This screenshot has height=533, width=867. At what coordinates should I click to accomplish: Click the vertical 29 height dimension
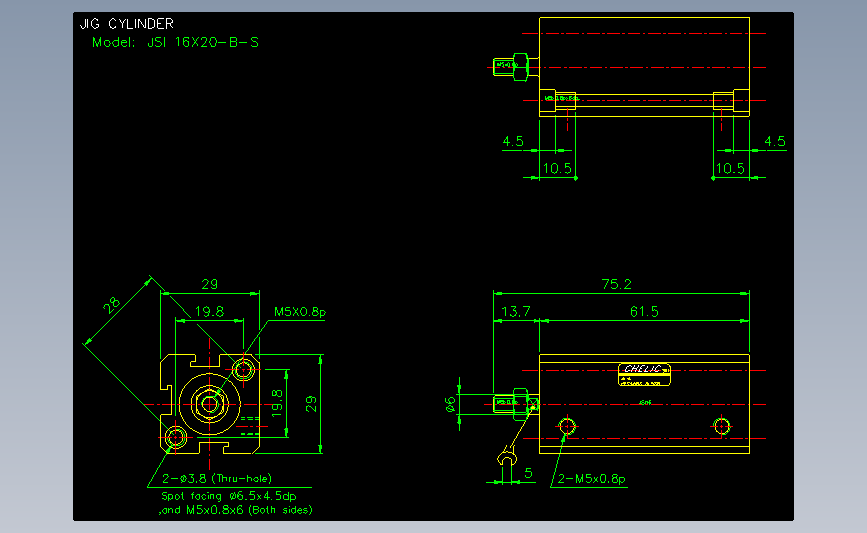(312, 404)
